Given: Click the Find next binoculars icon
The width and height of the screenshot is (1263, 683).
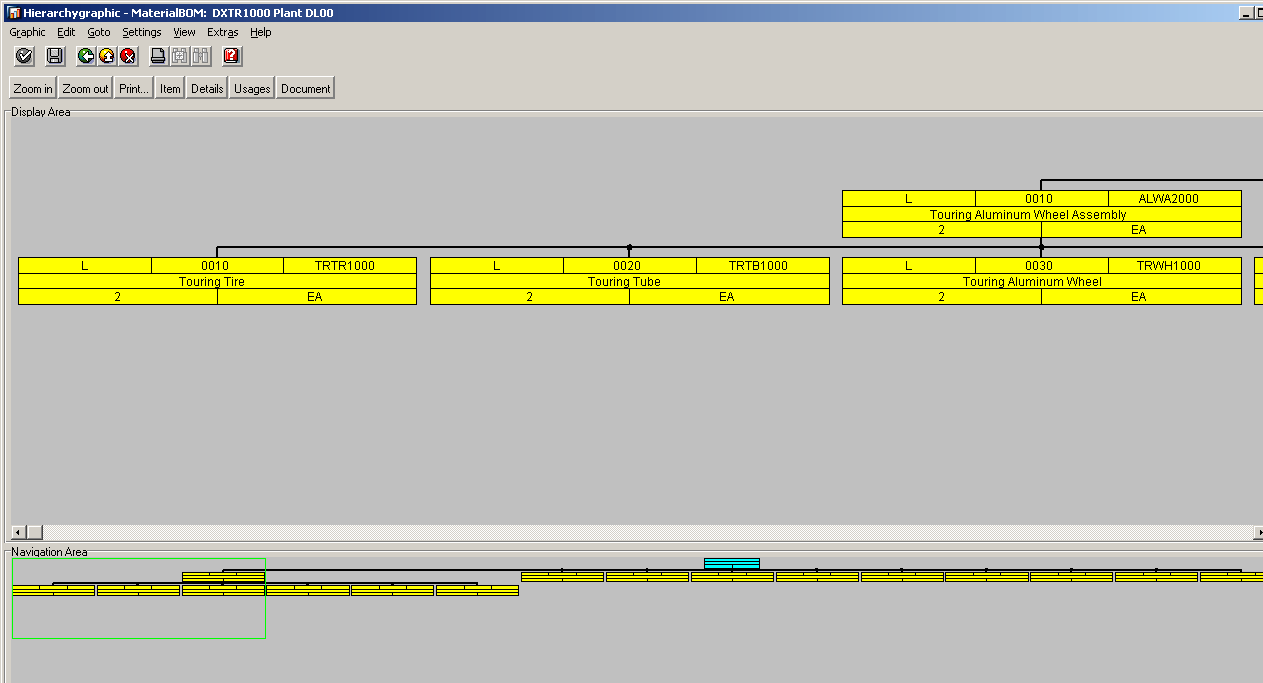Looking at the screenshot, I should click(201, 56).
